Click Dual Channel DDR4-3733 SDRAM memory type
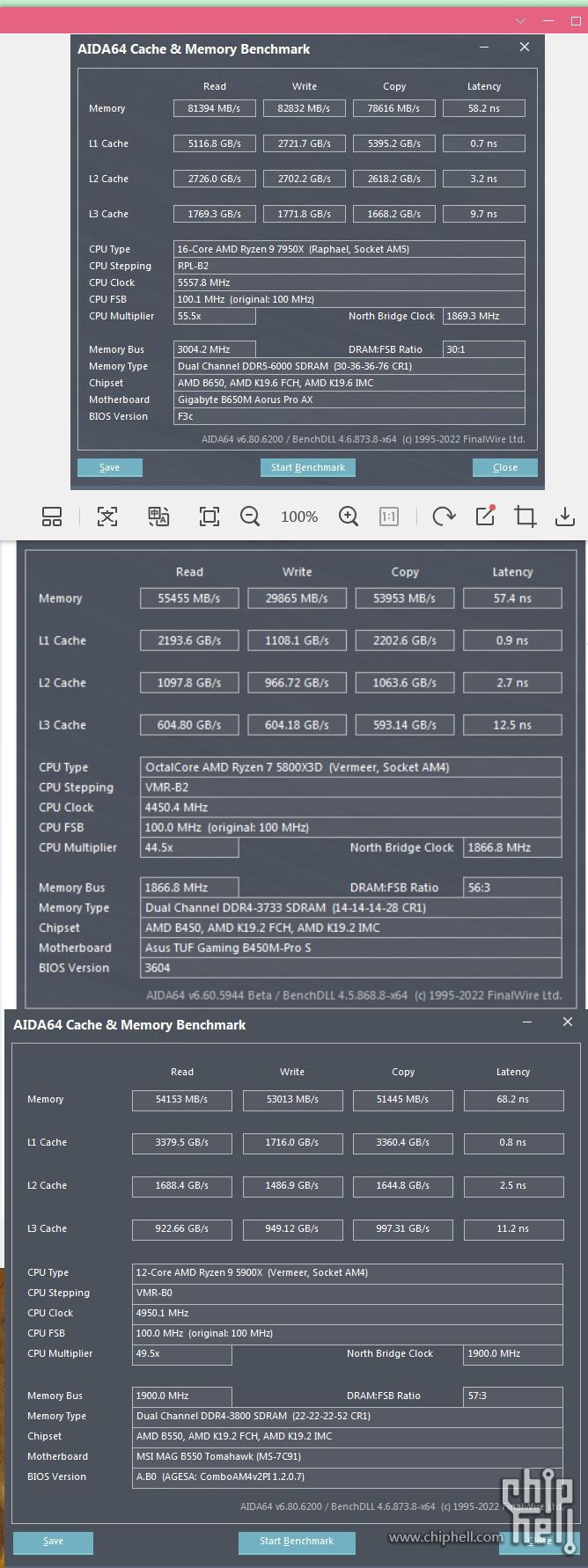 [x=351, y=907]
